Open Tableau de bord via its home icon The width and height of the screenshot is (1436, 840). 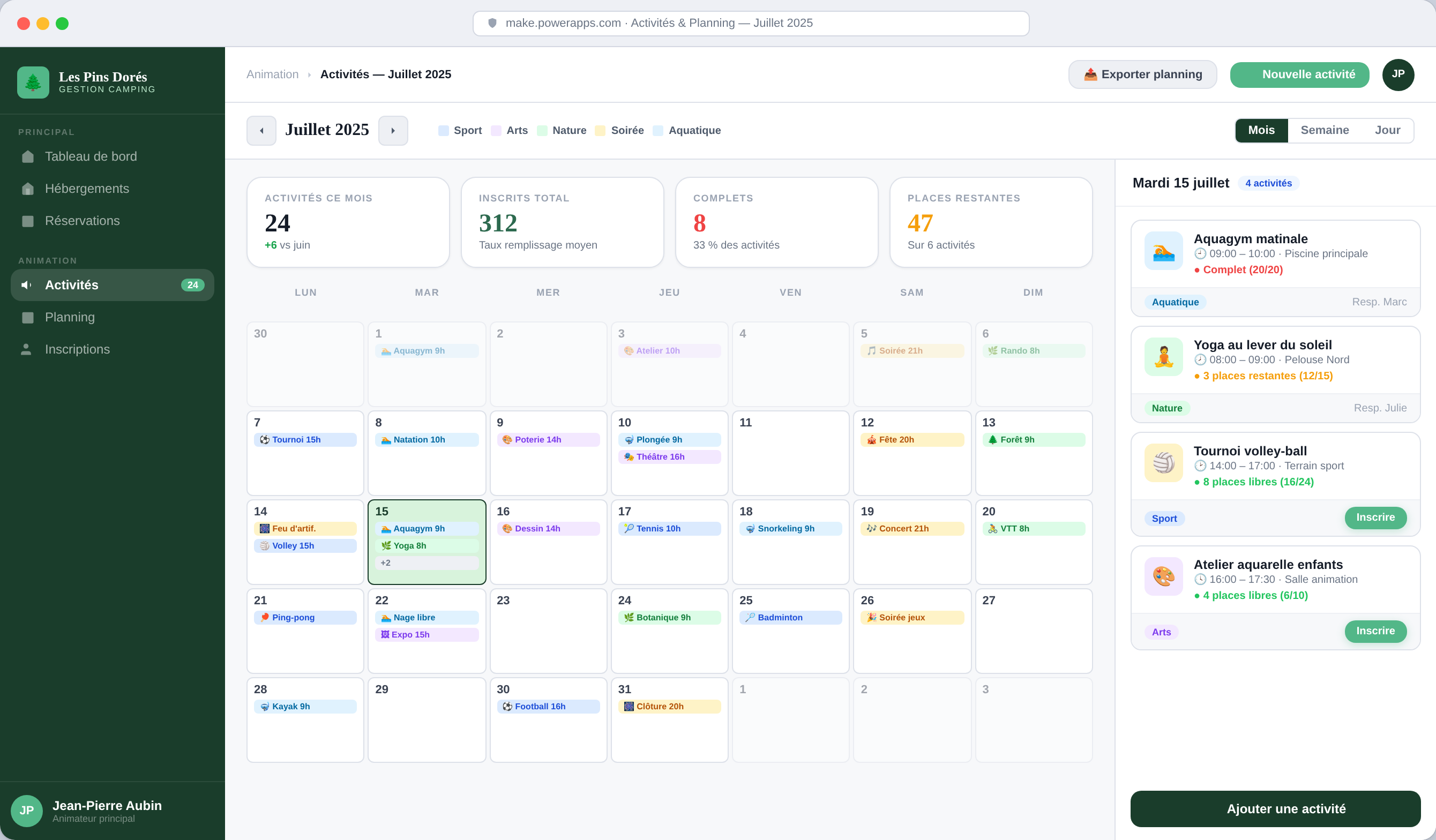coord(27,157)
